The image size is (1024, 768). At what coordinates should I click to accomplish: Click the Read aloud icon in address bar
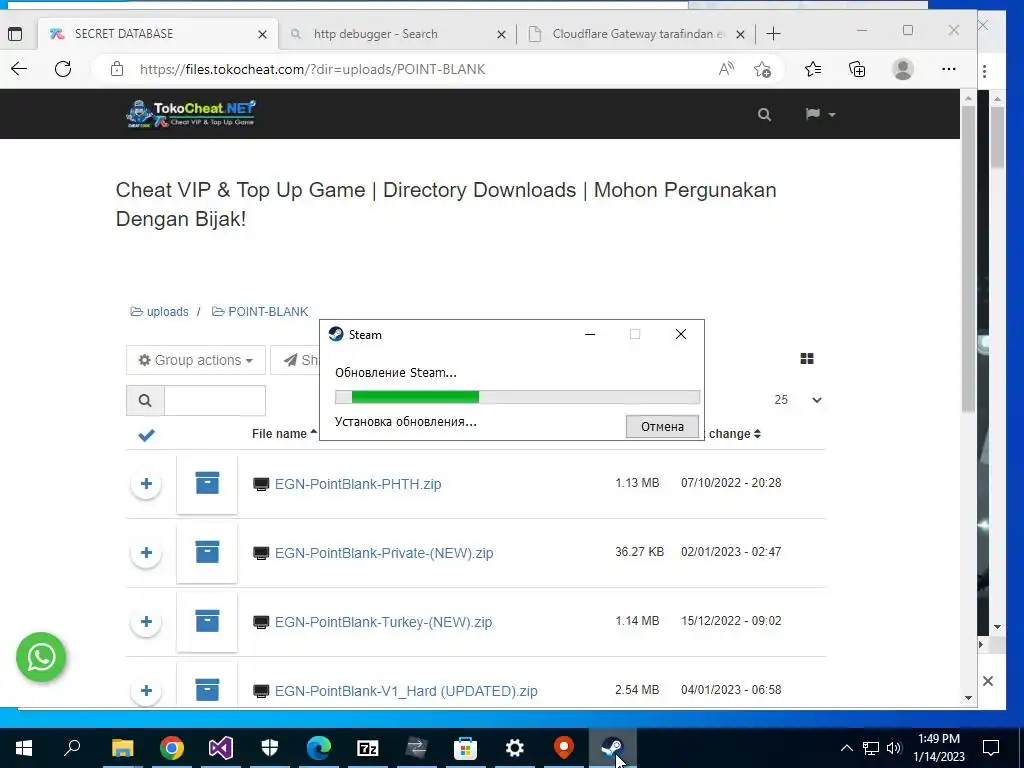click(x=726, y=69)
